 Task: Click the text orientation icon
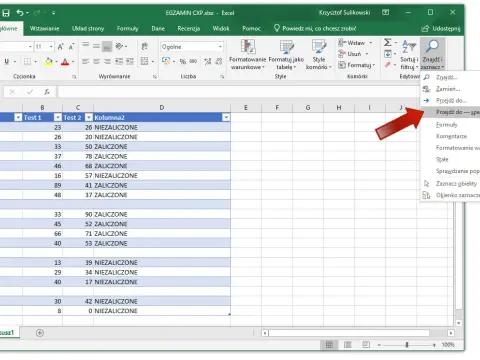tap(119, 46)
